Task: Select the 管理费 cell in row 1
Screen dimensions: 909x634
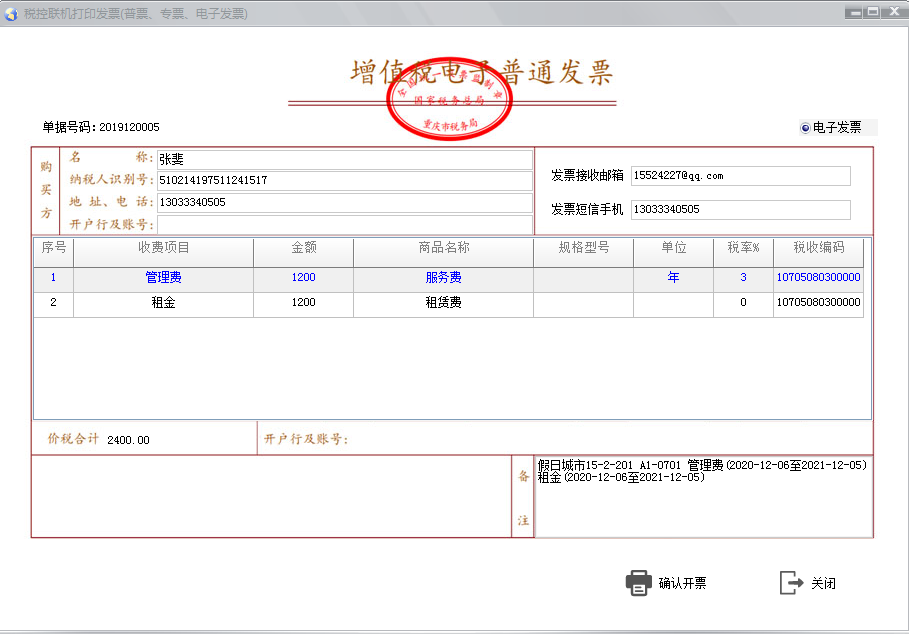Action: click(x=163, y=278)
